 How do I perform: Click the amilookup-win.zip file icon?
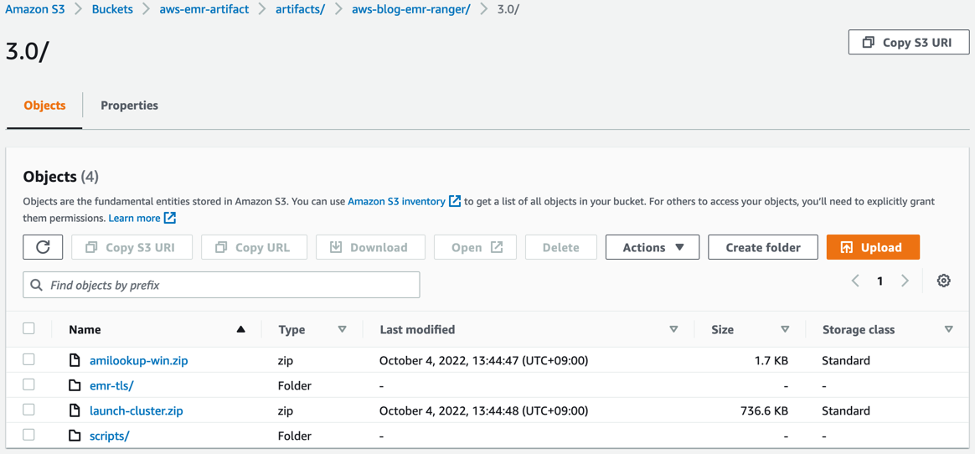(x=75, y=361)
